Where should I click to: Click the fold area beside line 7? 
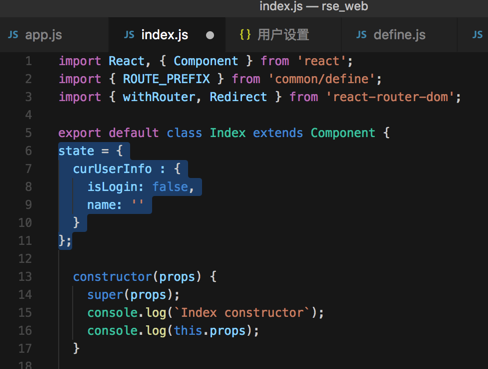[48, 169]
